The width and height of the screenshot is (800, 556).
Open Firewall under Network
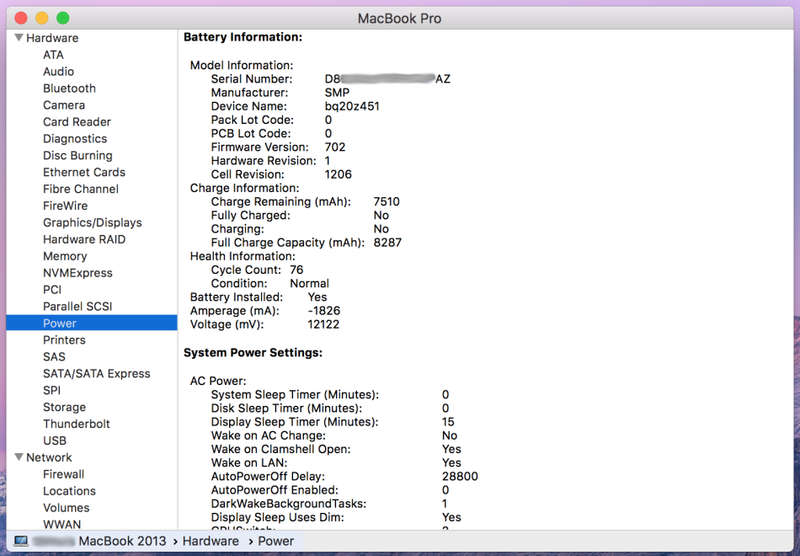tap(64, 474)
